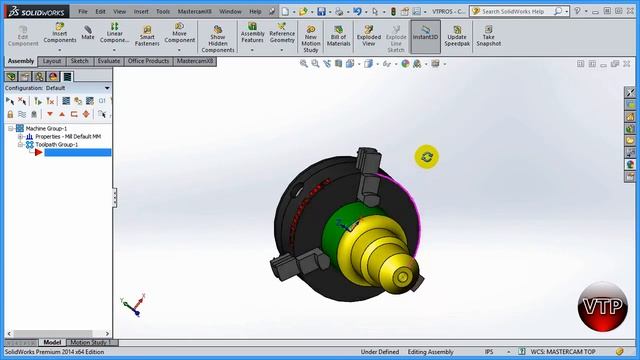Expand Properties - Mill Default MM node
This screenshot has height=360, width=640.
pyautogui.click(x=20, y=137)
